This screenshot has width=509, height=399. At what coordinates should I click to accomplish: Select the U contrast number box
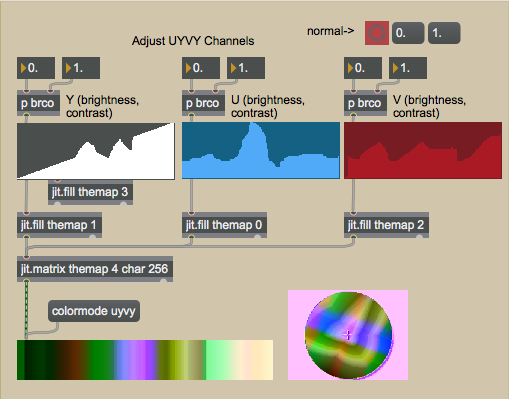coord(246,68)
